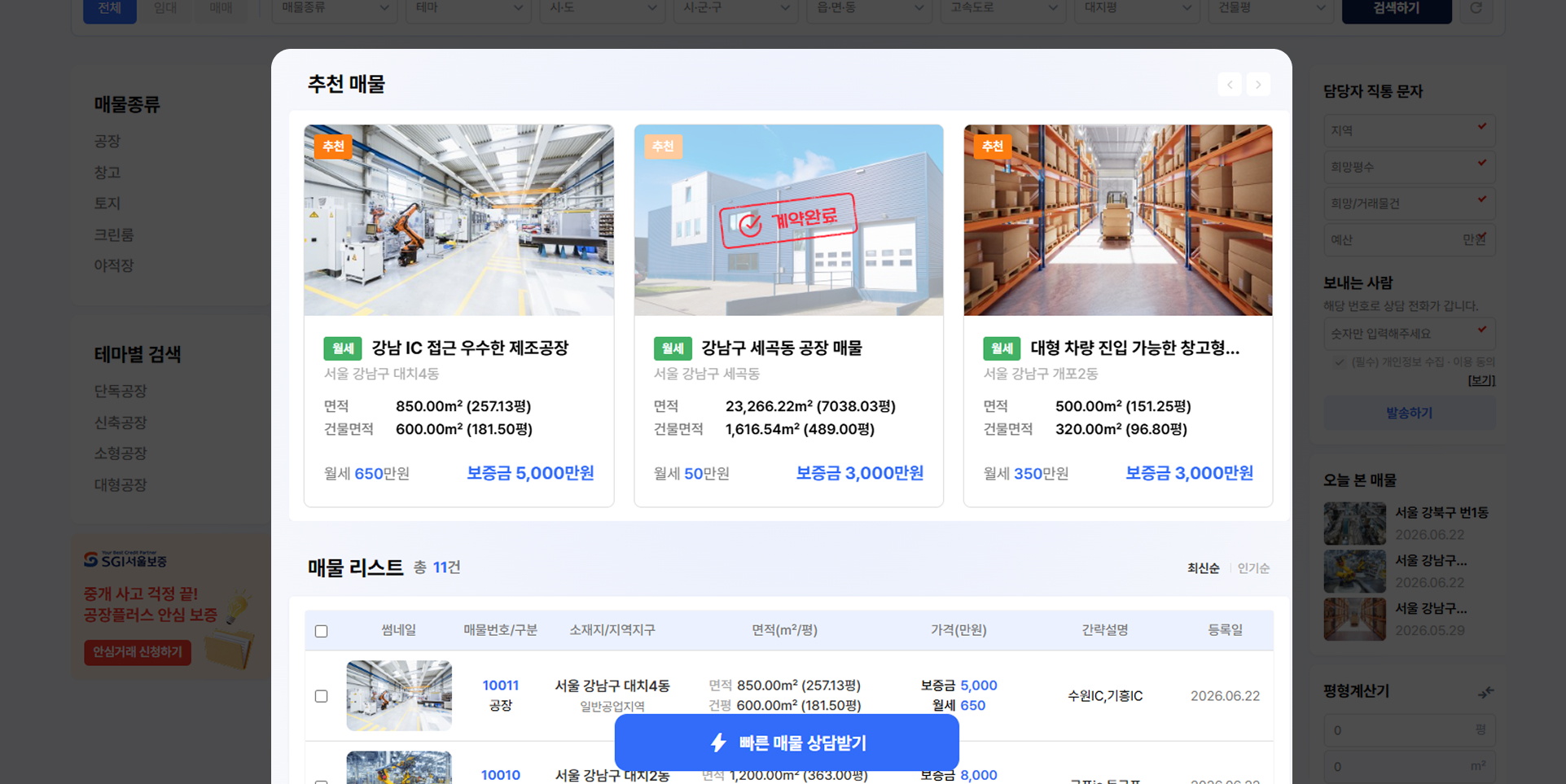Select the 임대 tab
Image resolution: width=1566 pixels, height=784 pixels.
pyautogui.click(x=165, y=8)
